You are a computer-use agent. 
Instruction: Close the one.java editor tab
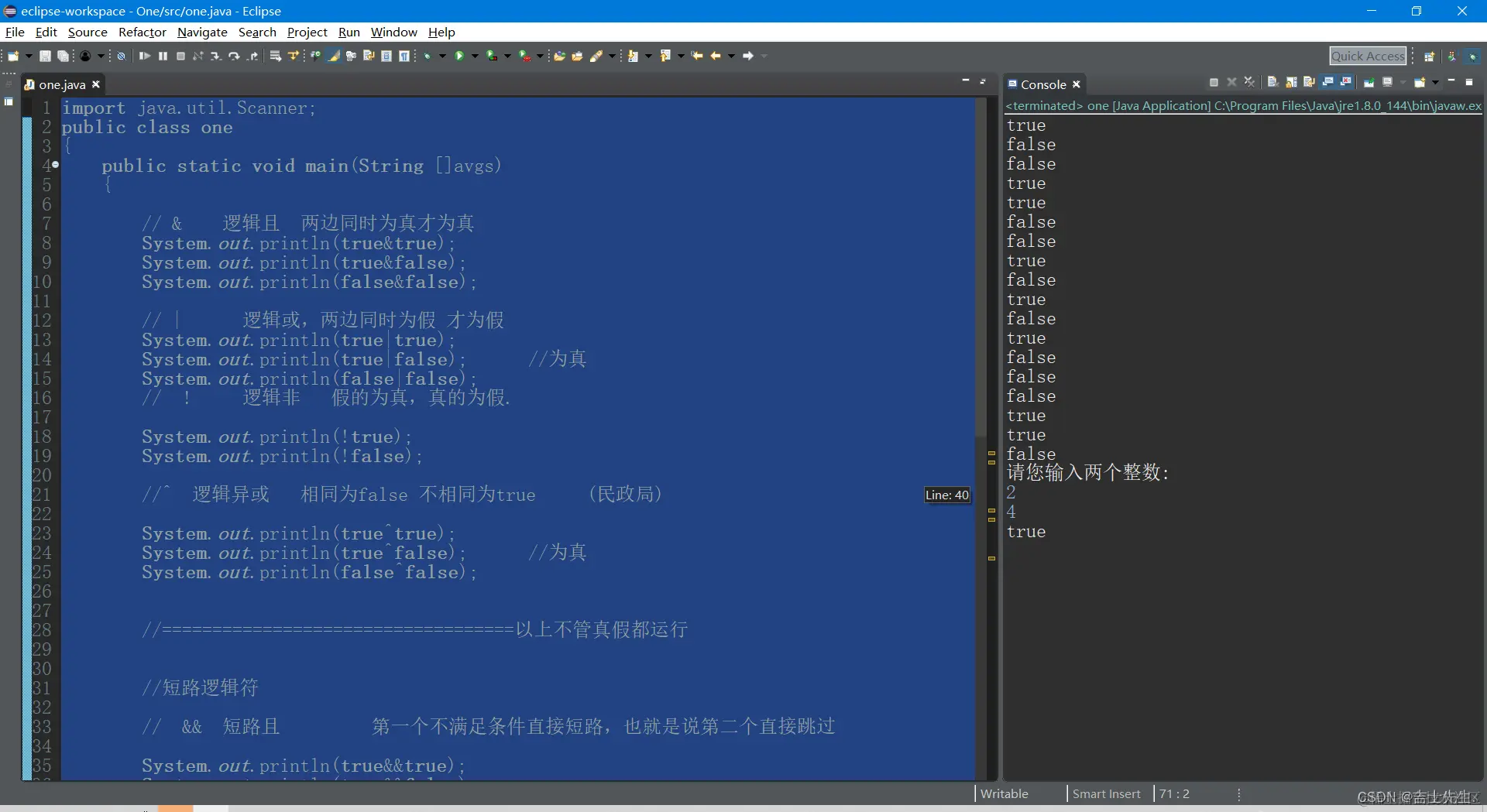[x=96, y=84]
